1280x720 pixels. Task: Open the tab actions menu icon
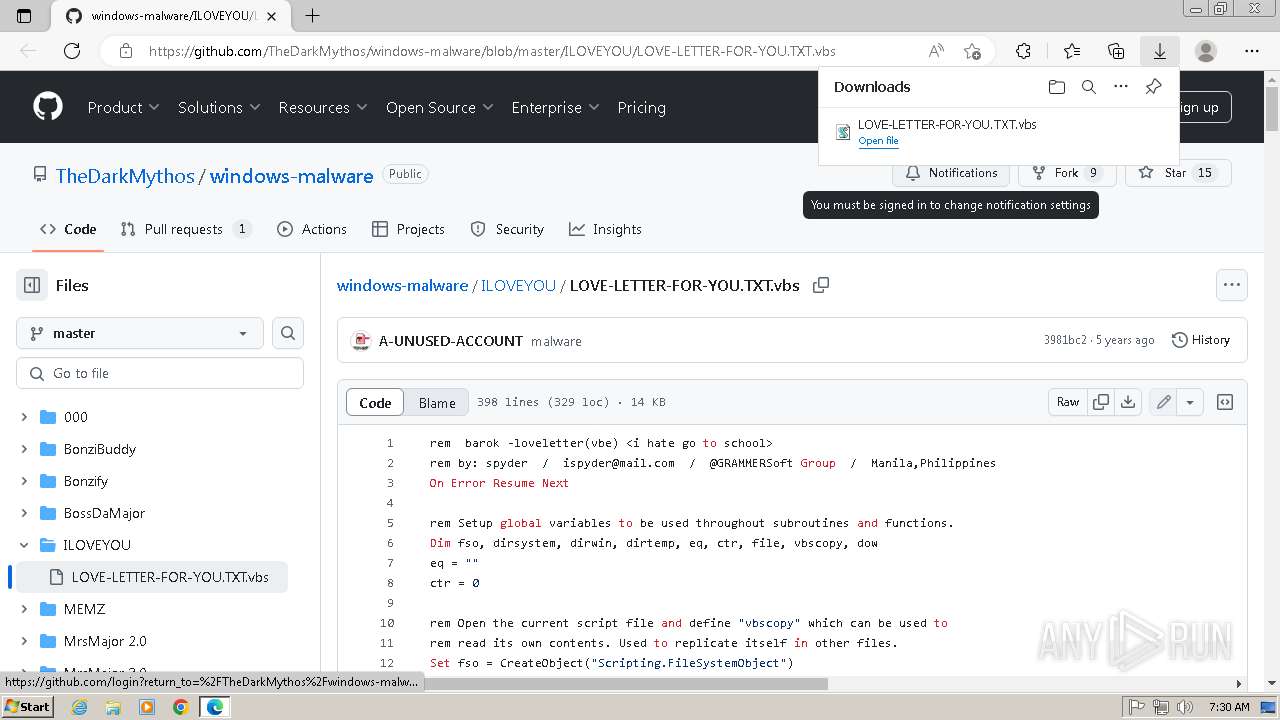[24, 15]
